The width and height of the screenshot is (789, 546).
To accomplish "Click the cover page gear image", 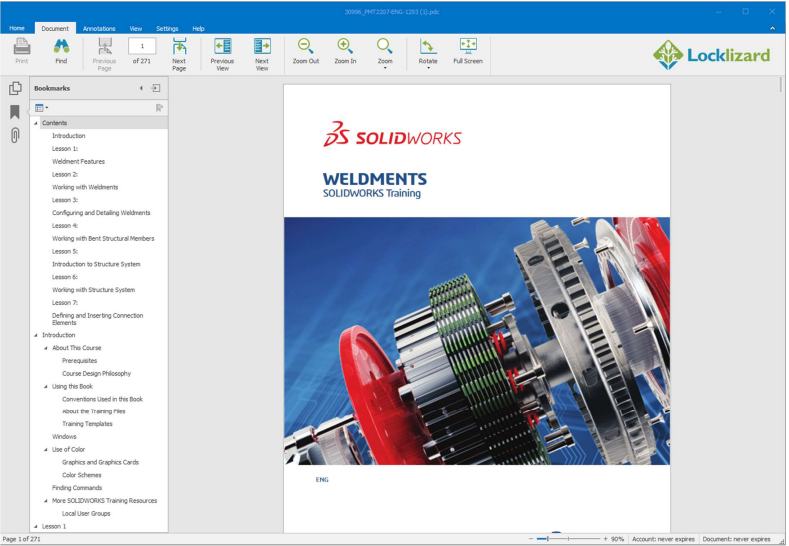I will click(477, 341).
